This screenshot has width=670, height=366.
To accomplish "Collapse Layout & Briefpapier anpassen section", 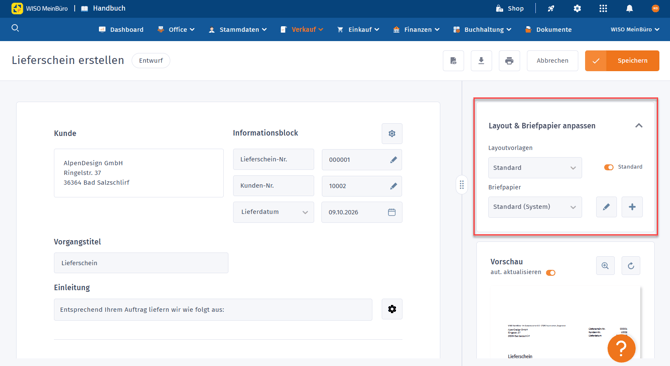I will (638, 126).
